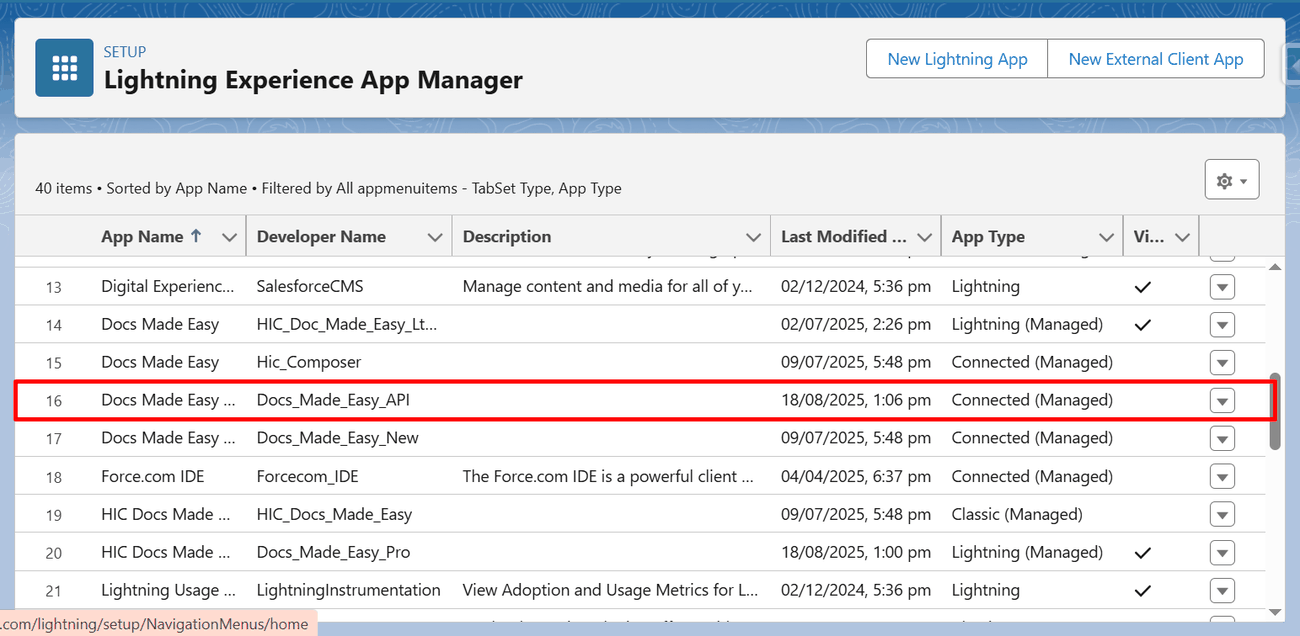
Task: Click visible checkmark in LightningInstrumentation row
Action: 1143,591
